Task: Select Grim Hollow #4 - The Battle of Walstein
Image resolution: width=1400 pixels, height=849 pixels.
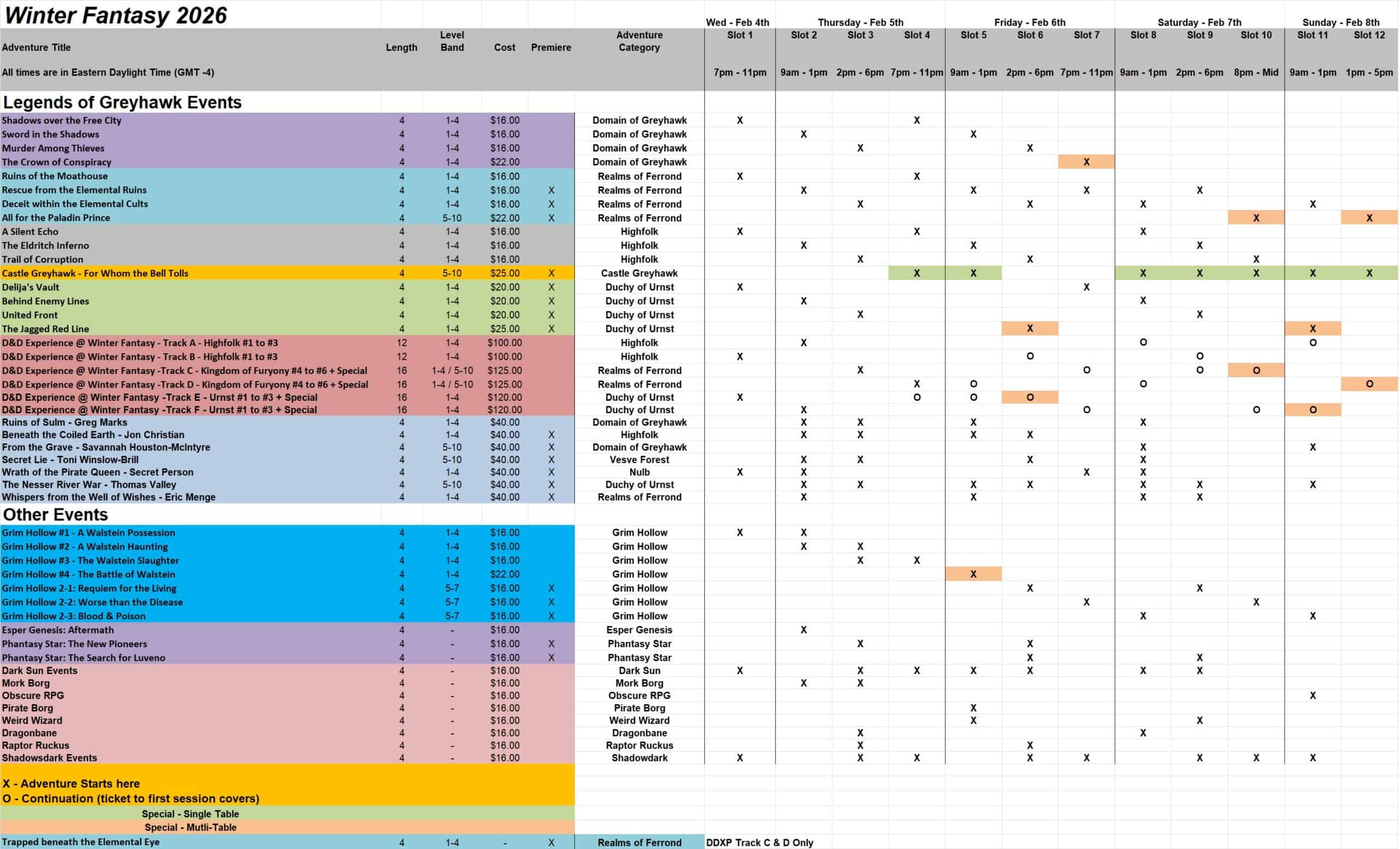Action: pos(88,574)
